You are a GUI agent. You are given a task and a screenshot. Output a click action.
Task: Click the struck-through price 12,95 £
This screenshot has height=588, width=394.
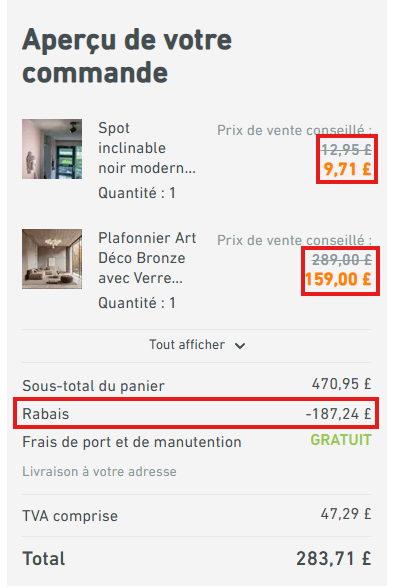click(346, 150)
